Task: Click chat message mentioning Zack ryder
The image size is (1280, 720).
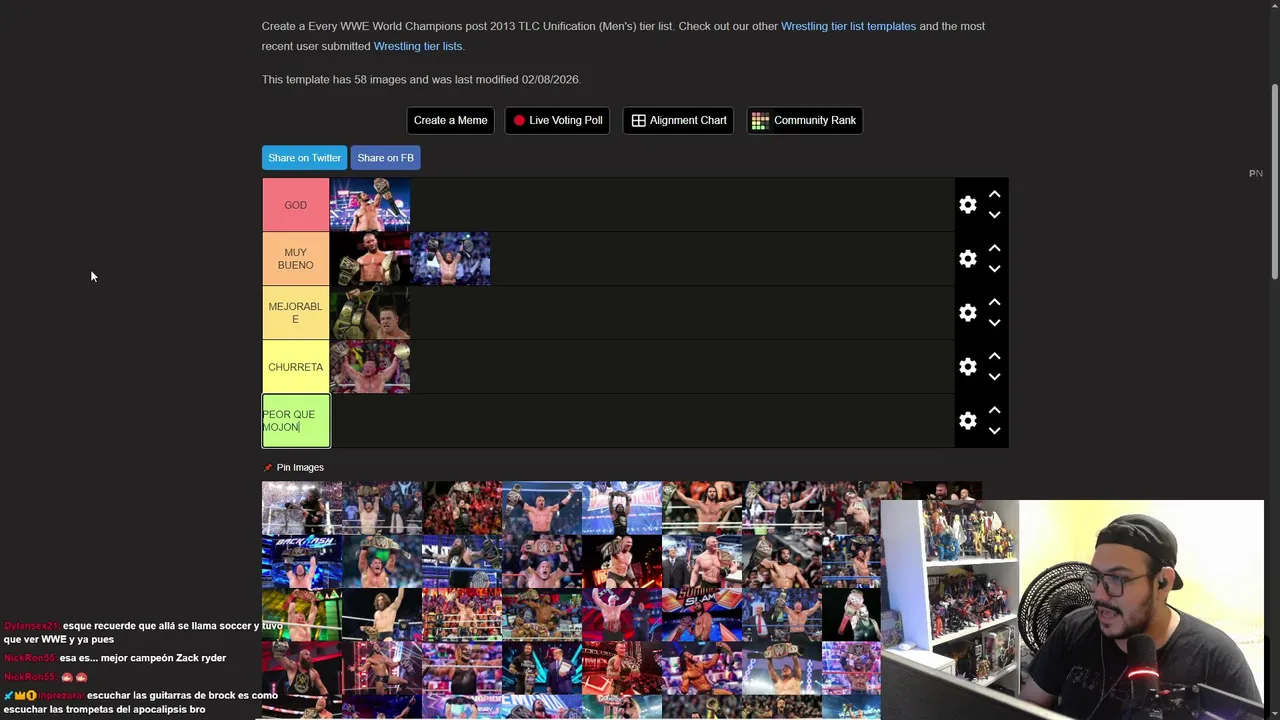Action: tap(143, 658)
